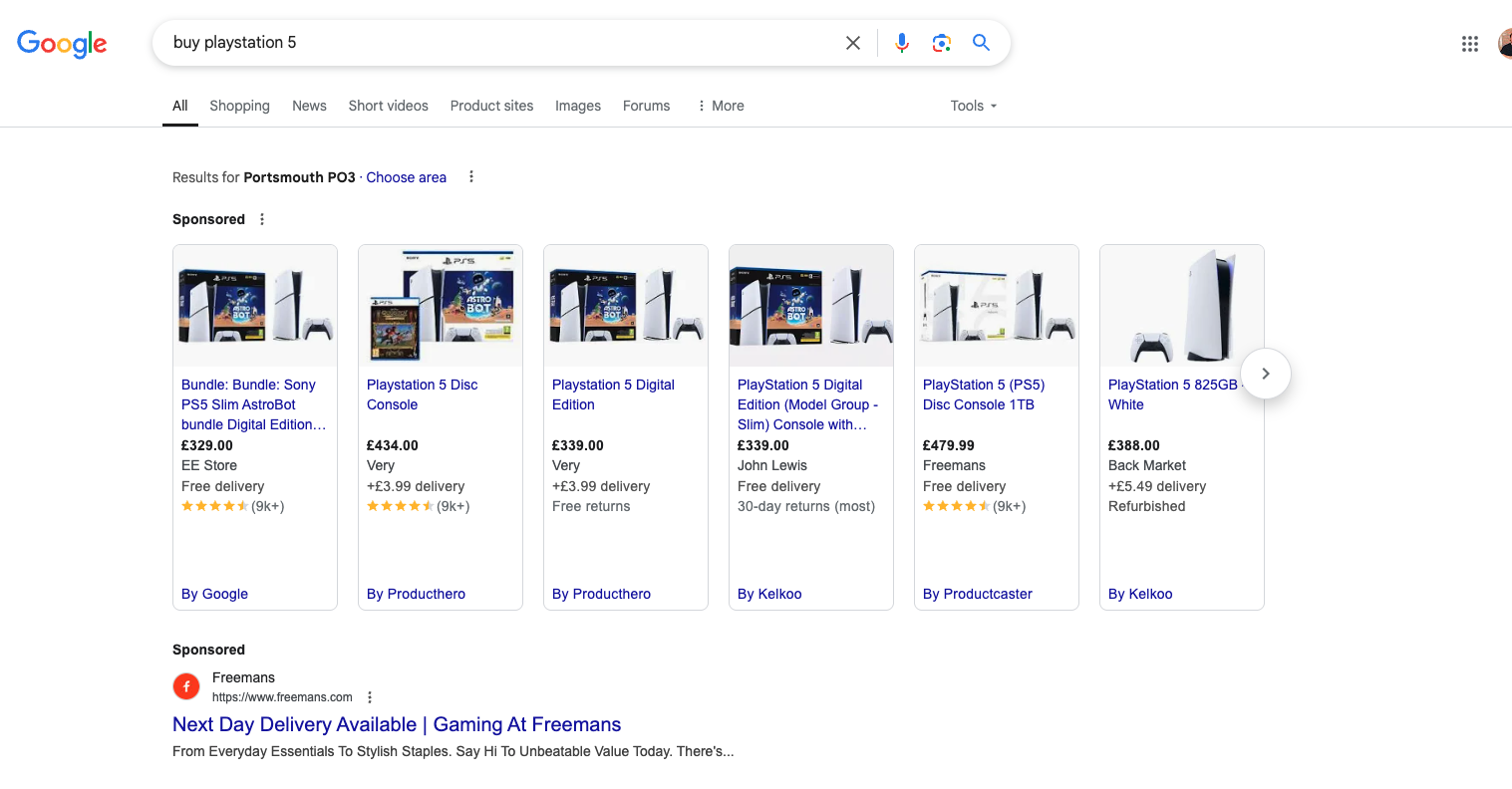Switch to the Forums tab
1512x789 pixels.
click(x=646, y=106)
